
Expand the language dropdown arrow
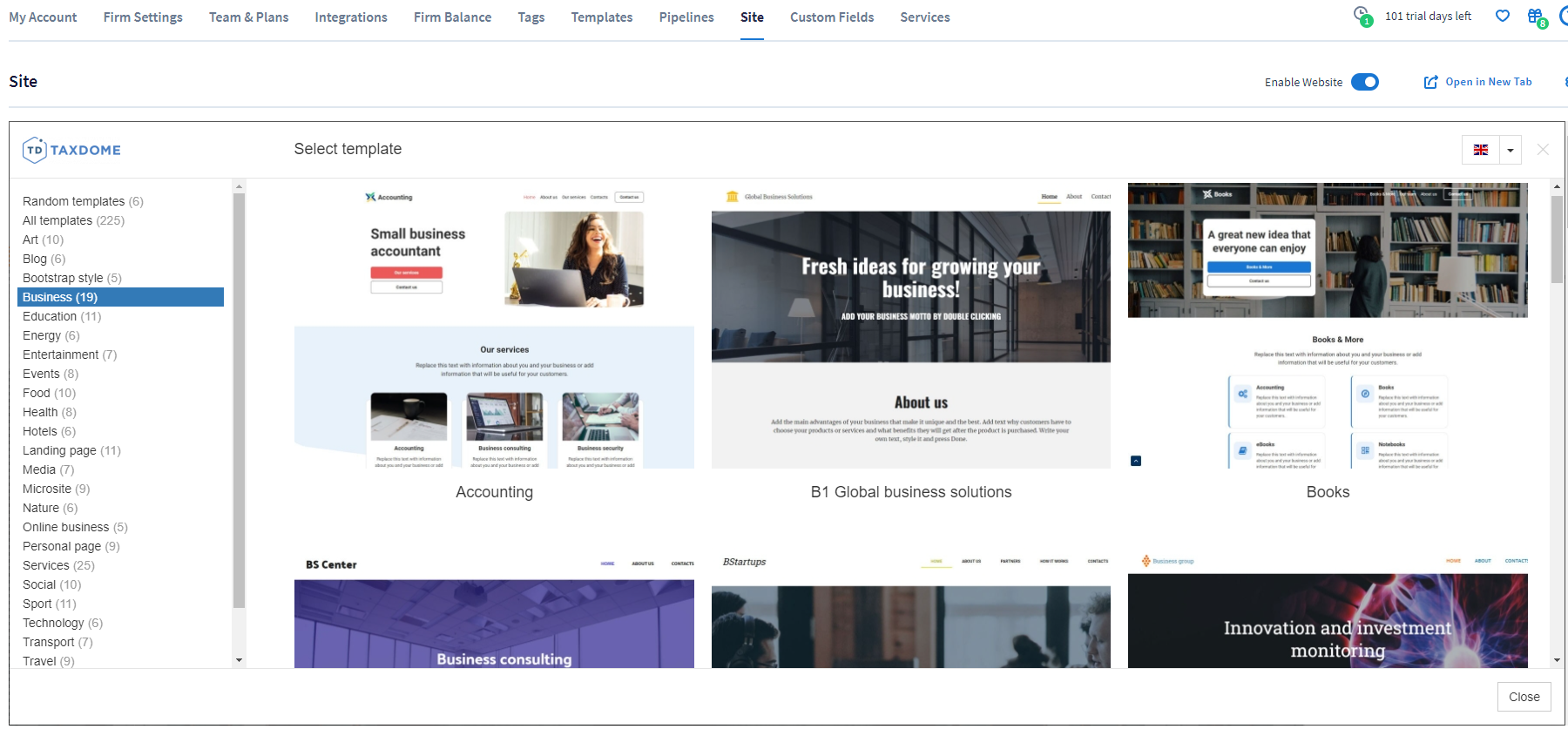[1511, 150]
